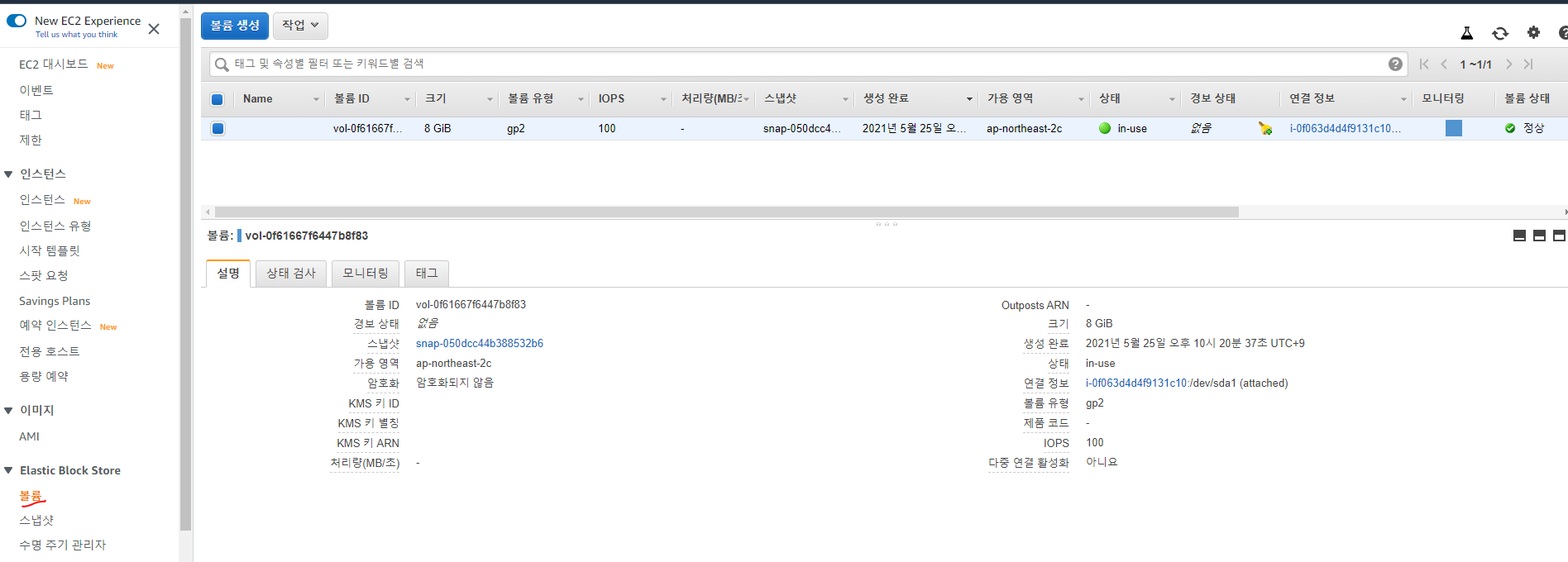Refresh the volume list
The width and height of the screenshot is (1568, 562).
pos(1500,33)
